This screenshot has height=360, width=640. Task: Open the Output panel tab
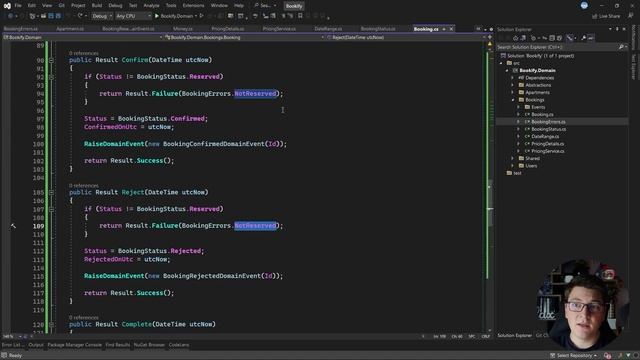tap(36, 345)
